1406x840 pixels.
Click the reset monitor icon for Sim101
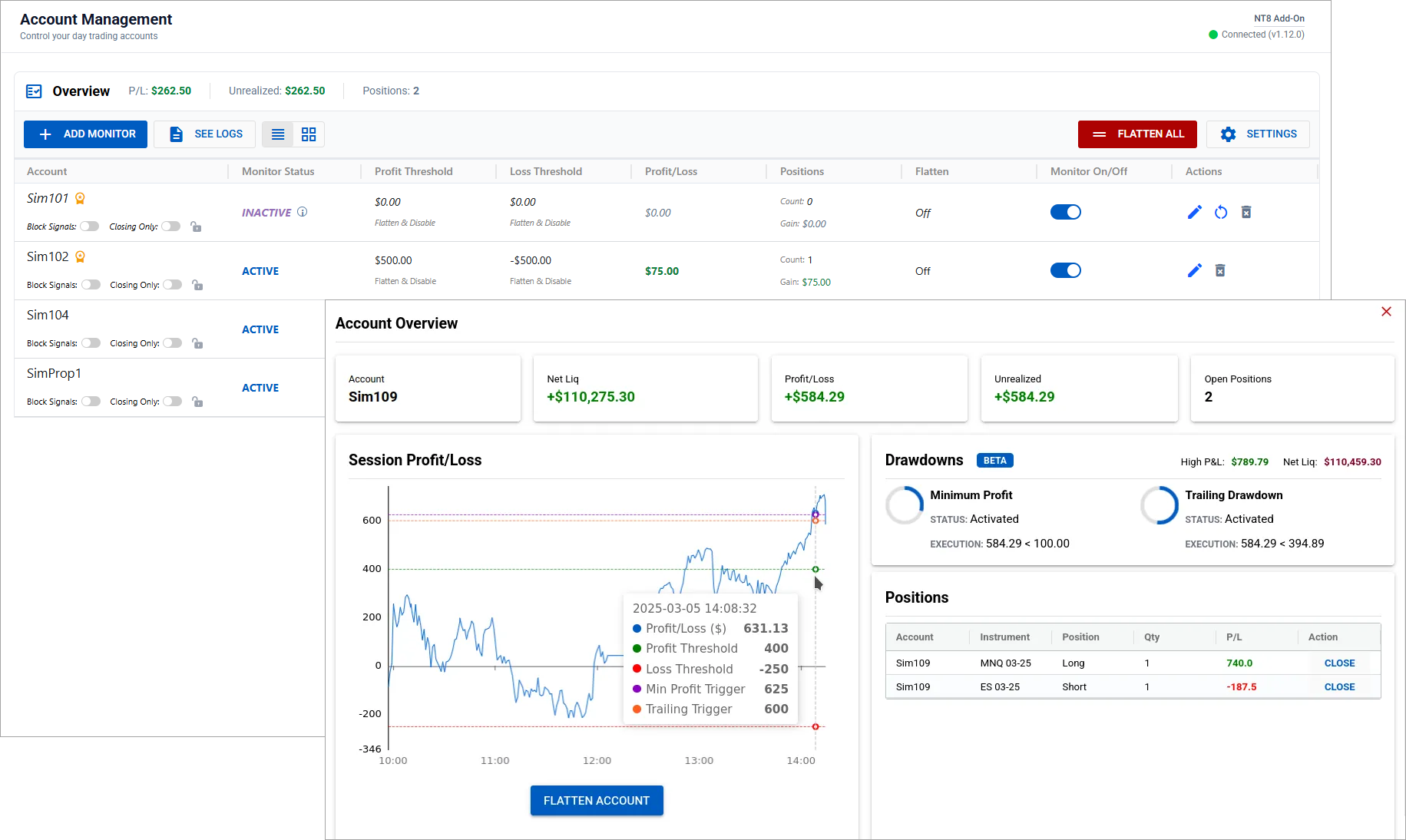[1221, 212]
